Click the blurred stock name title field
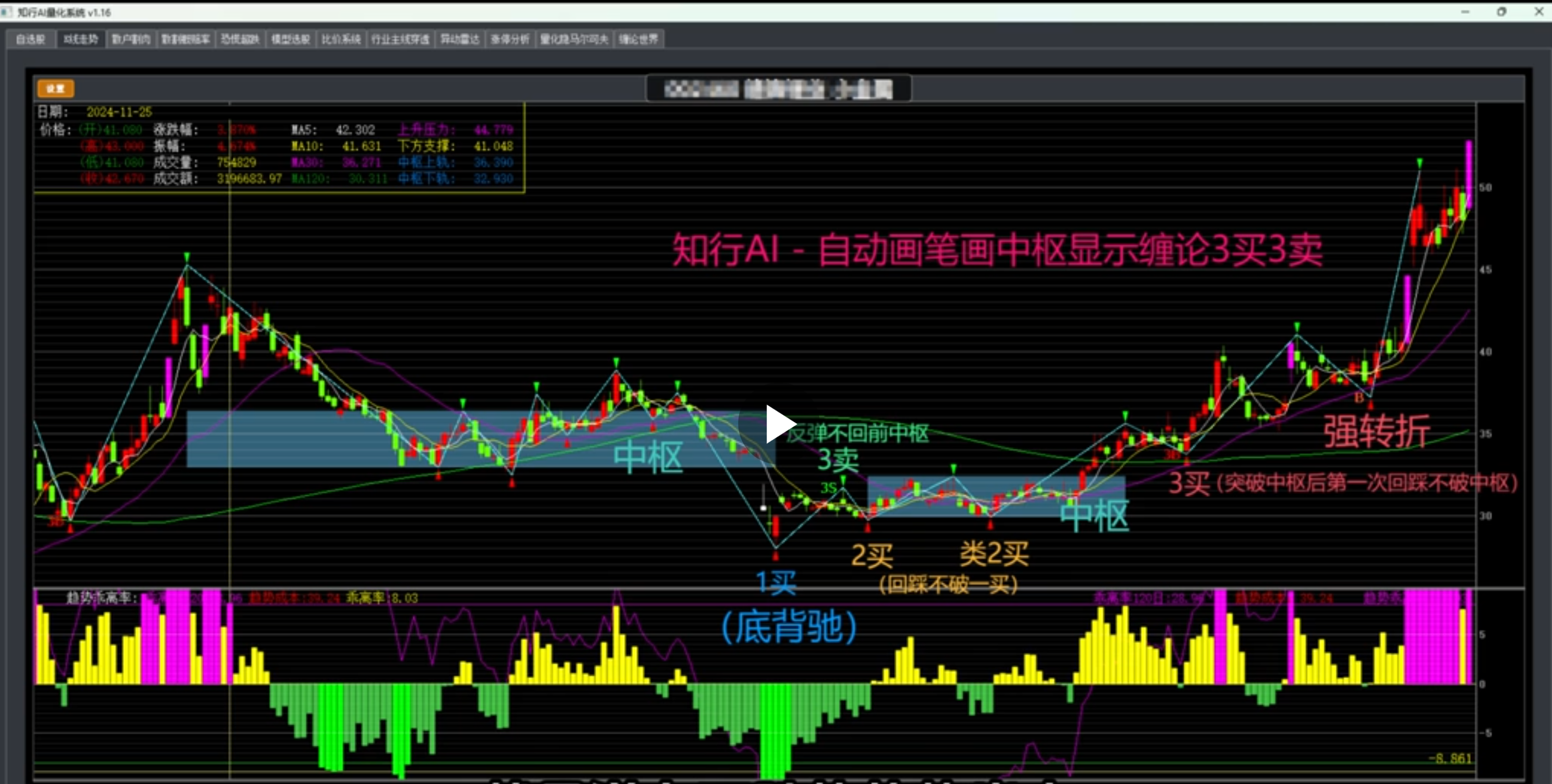The image size is (1552, 784). click(x=779, y=89)
